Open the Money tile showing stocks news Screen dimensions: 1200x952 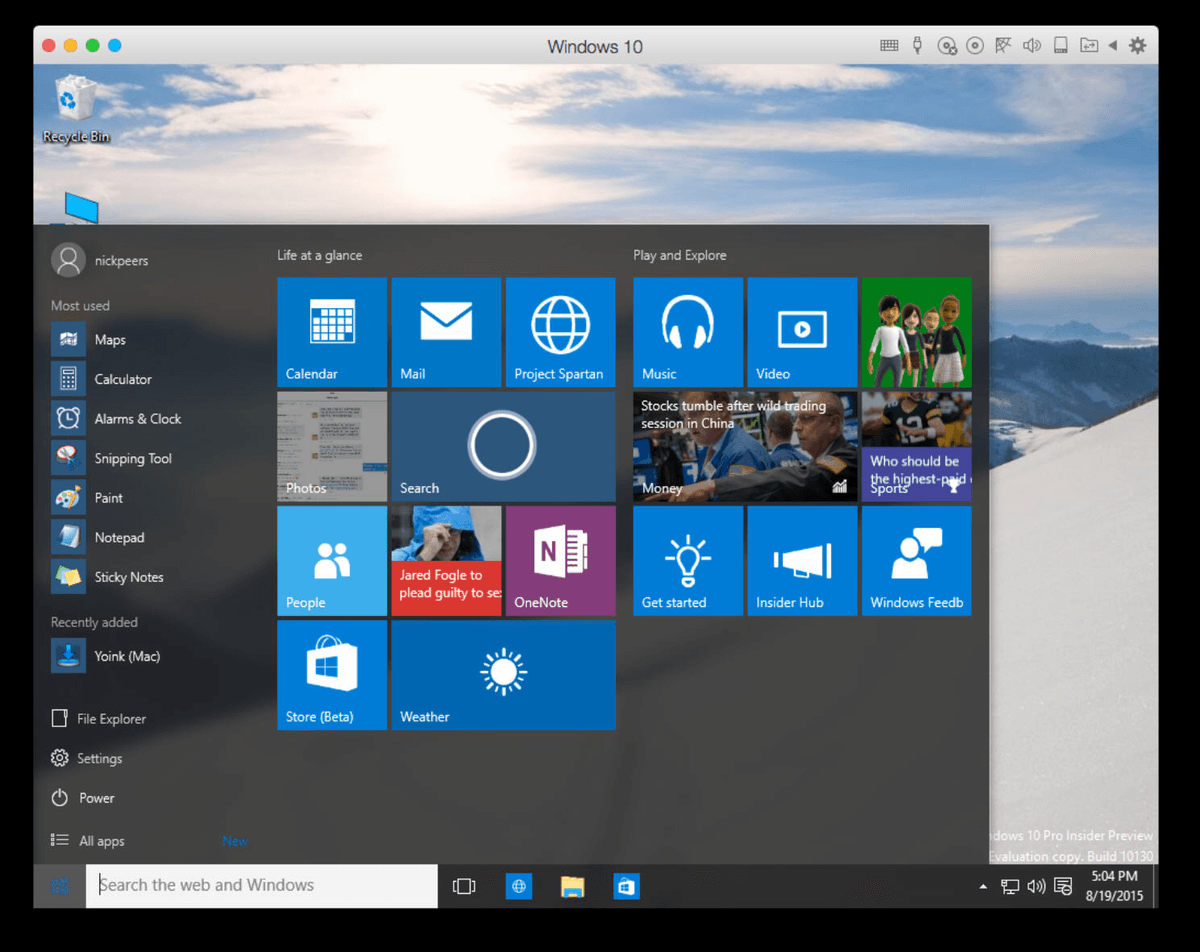pyautogui.click(x=744, y=446)
